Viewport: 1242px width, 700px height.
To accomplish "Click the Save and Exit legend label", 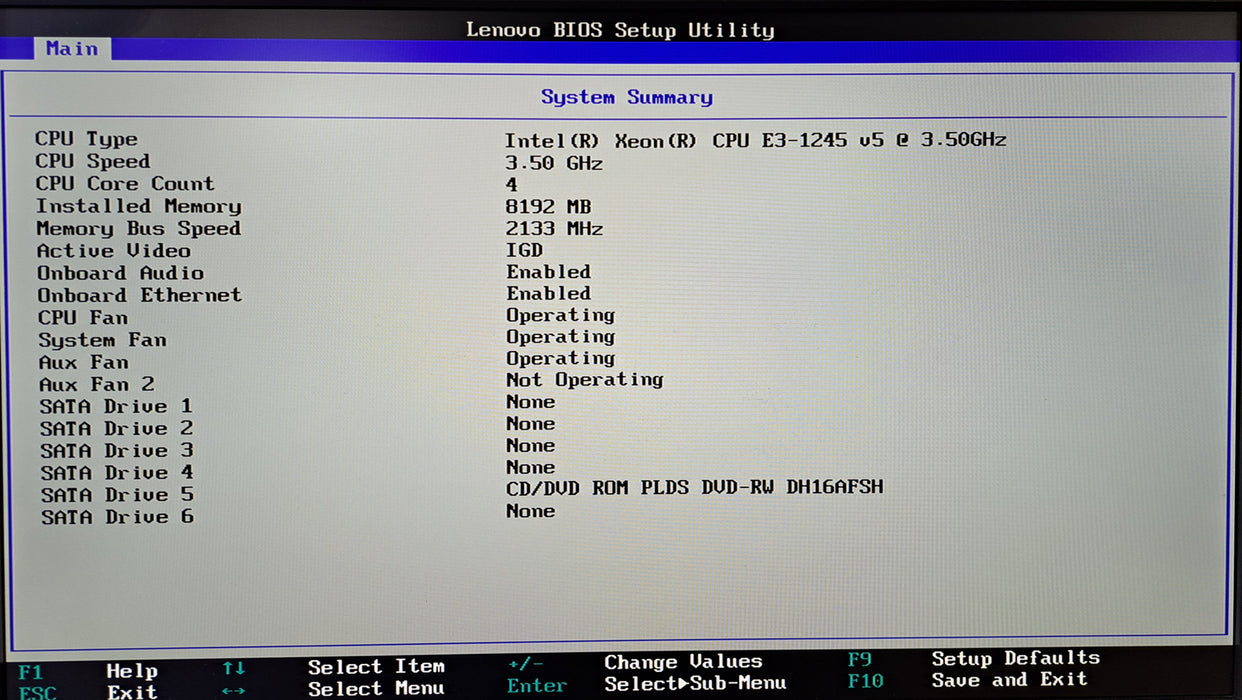I will coord(1009,680).
